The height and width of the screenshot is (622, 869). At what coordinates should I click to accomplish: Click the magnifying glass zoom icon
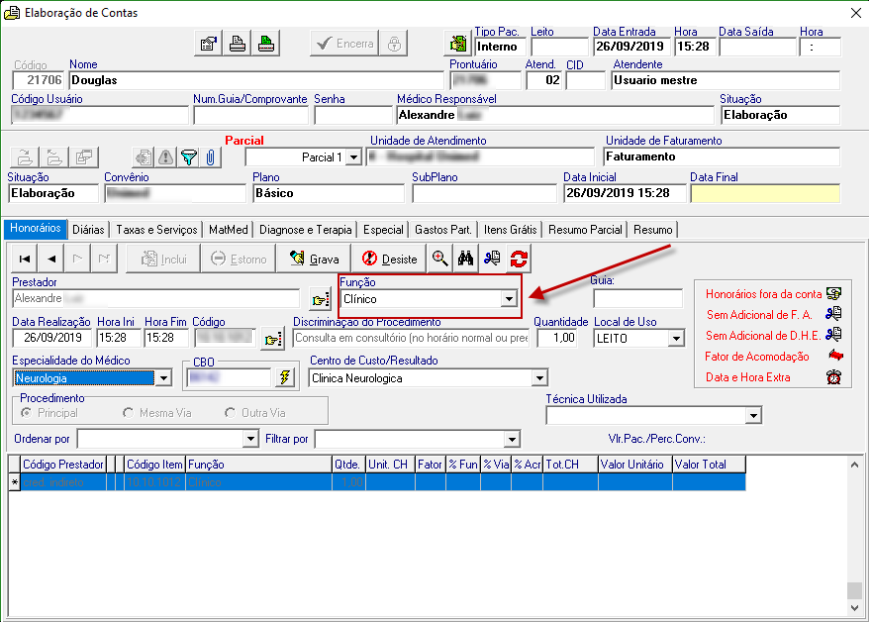440,258
